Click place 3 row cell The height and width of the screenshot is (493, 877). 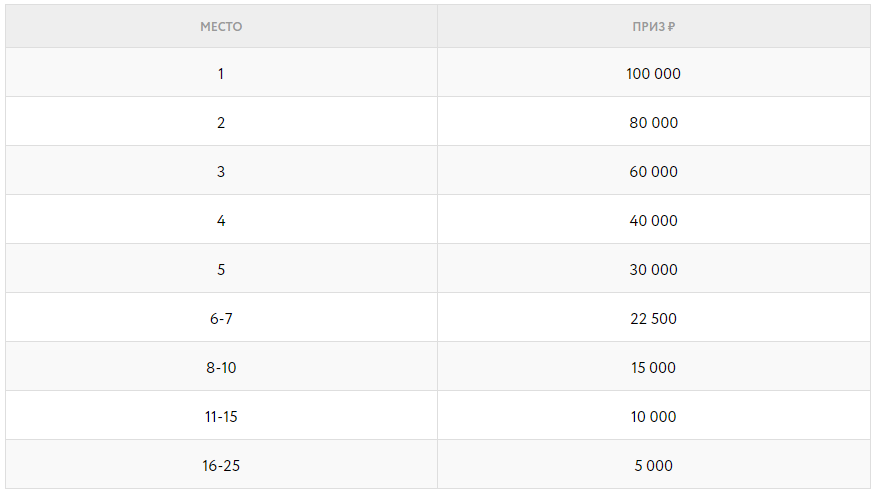click(x=221, y=172)
